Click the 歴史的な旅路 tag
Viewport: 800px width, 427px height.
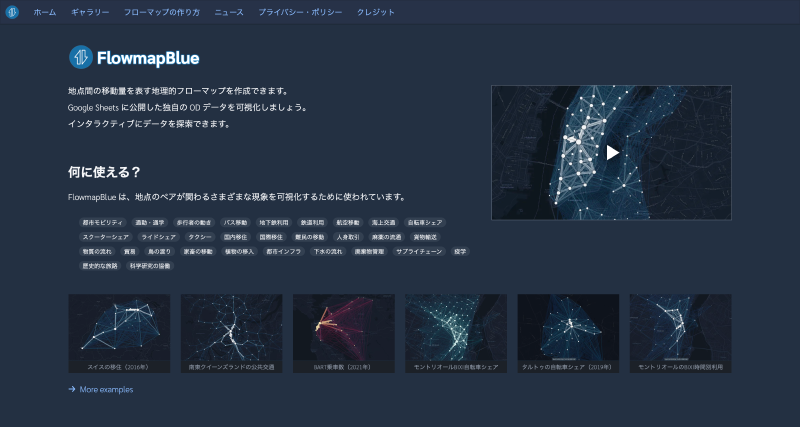tap(100, 266)
